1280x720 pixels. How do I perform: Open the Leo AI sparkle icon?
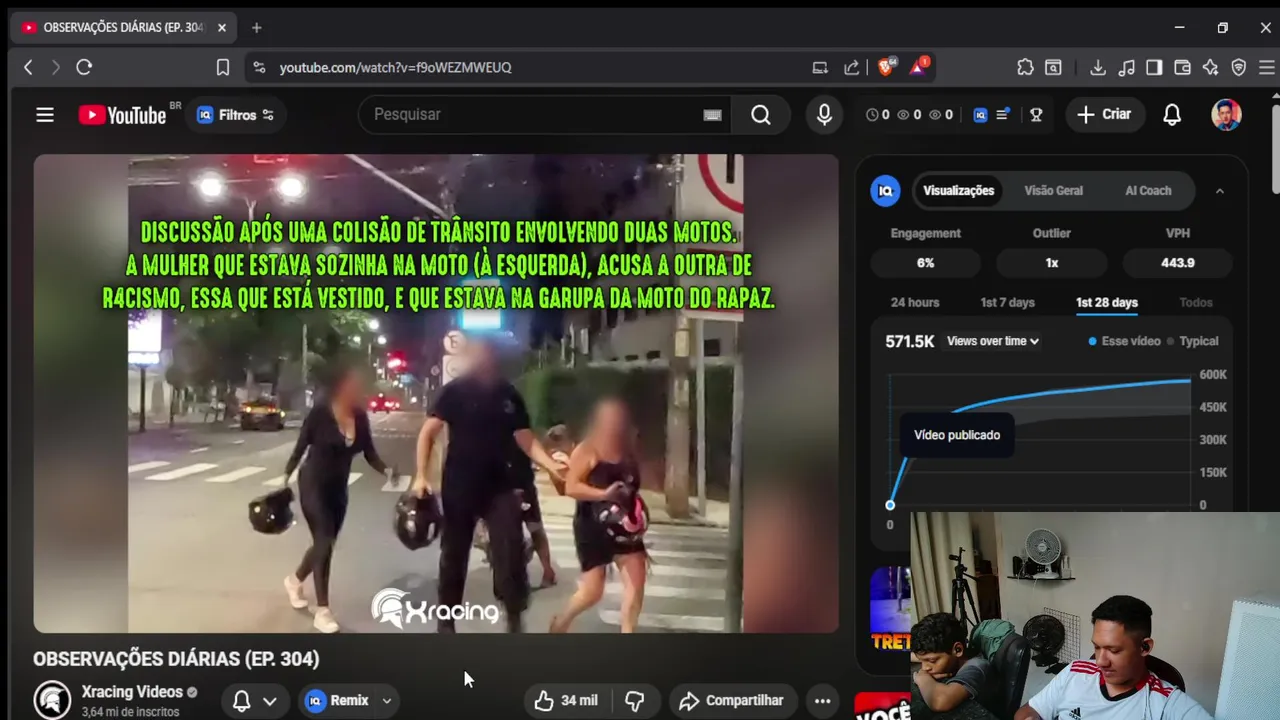pos(1211,67)
